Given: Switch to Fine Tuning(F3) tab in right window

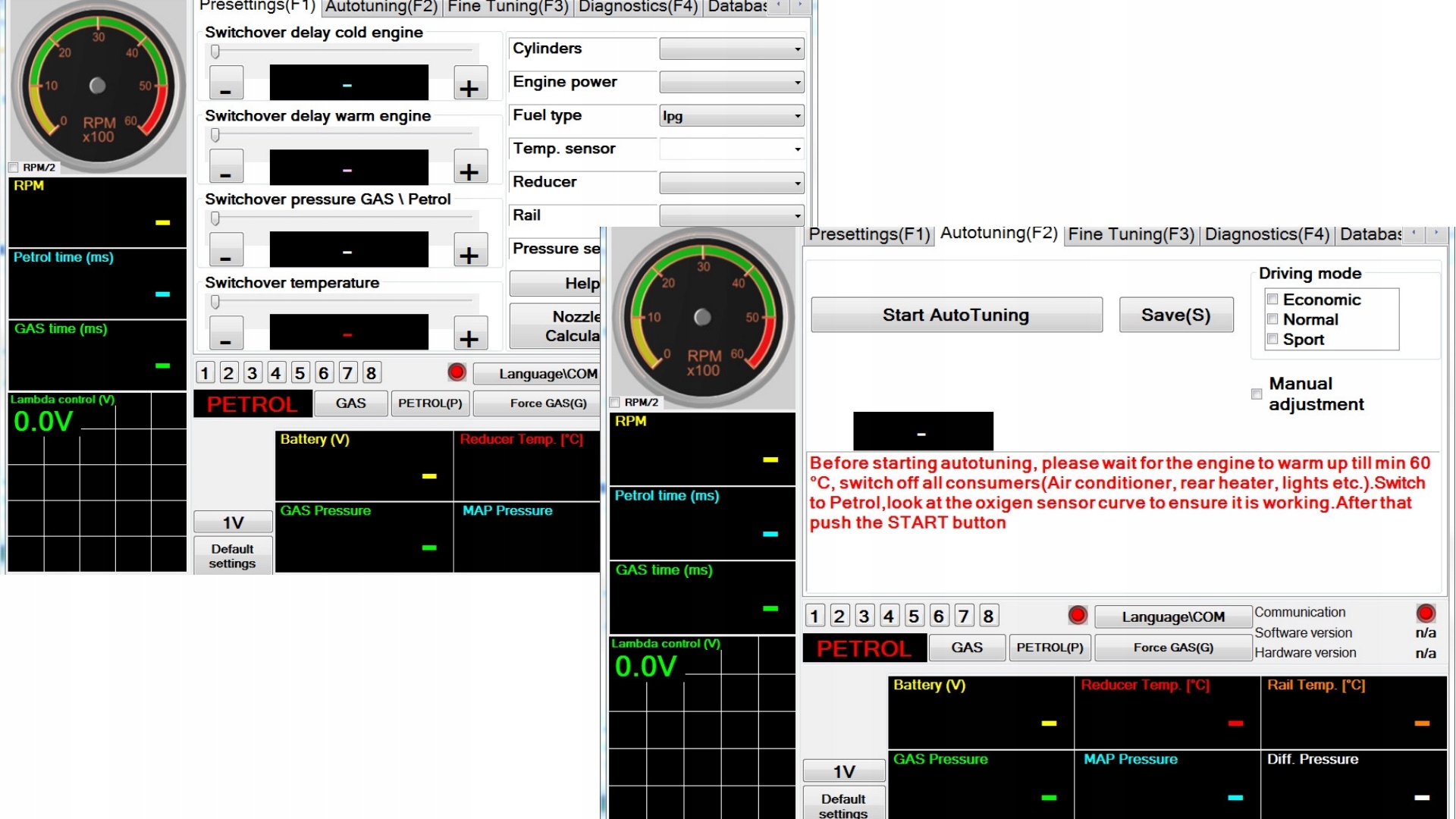Looking at the screenshot, I should click(x=1131, y=234).
